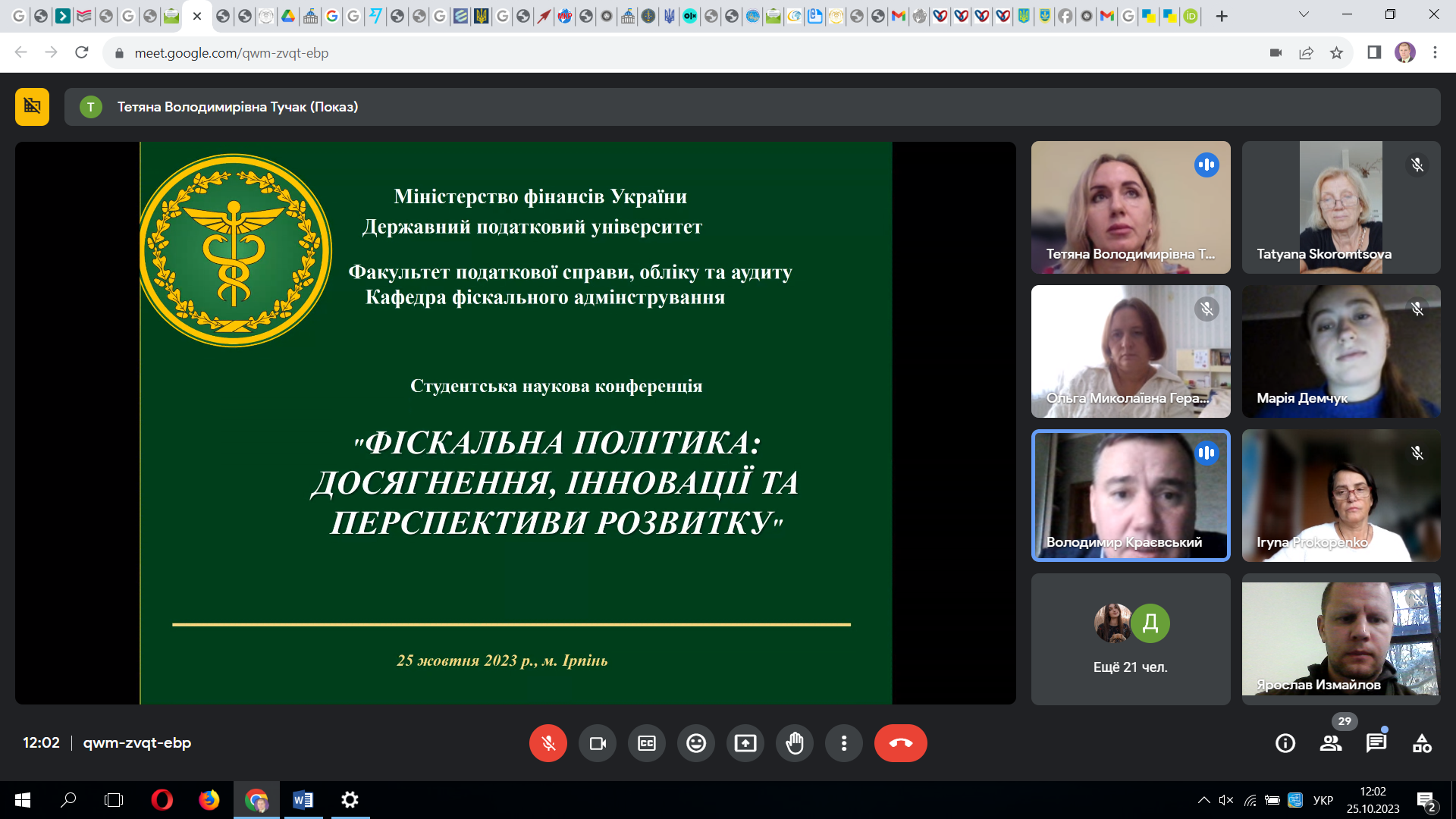Select Iryna Prokopenko video tile

(x=1341, y=495)
